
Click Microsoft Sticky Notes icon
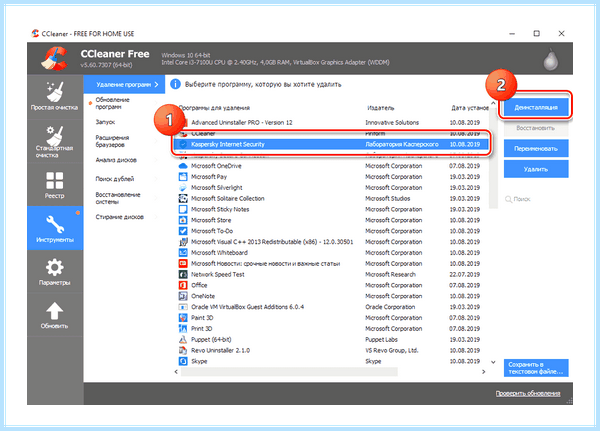point(183,209)
